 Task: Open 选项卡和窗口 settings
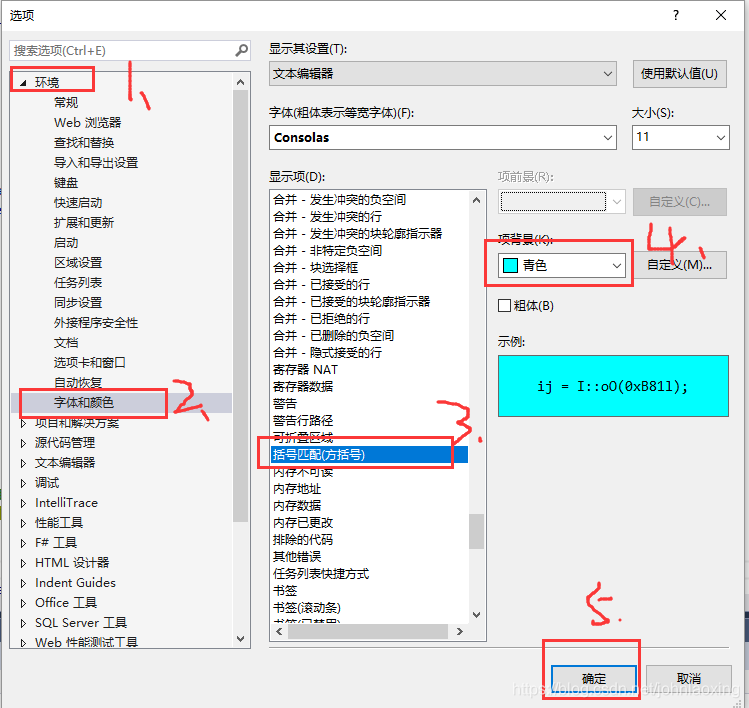click(90, 363)
